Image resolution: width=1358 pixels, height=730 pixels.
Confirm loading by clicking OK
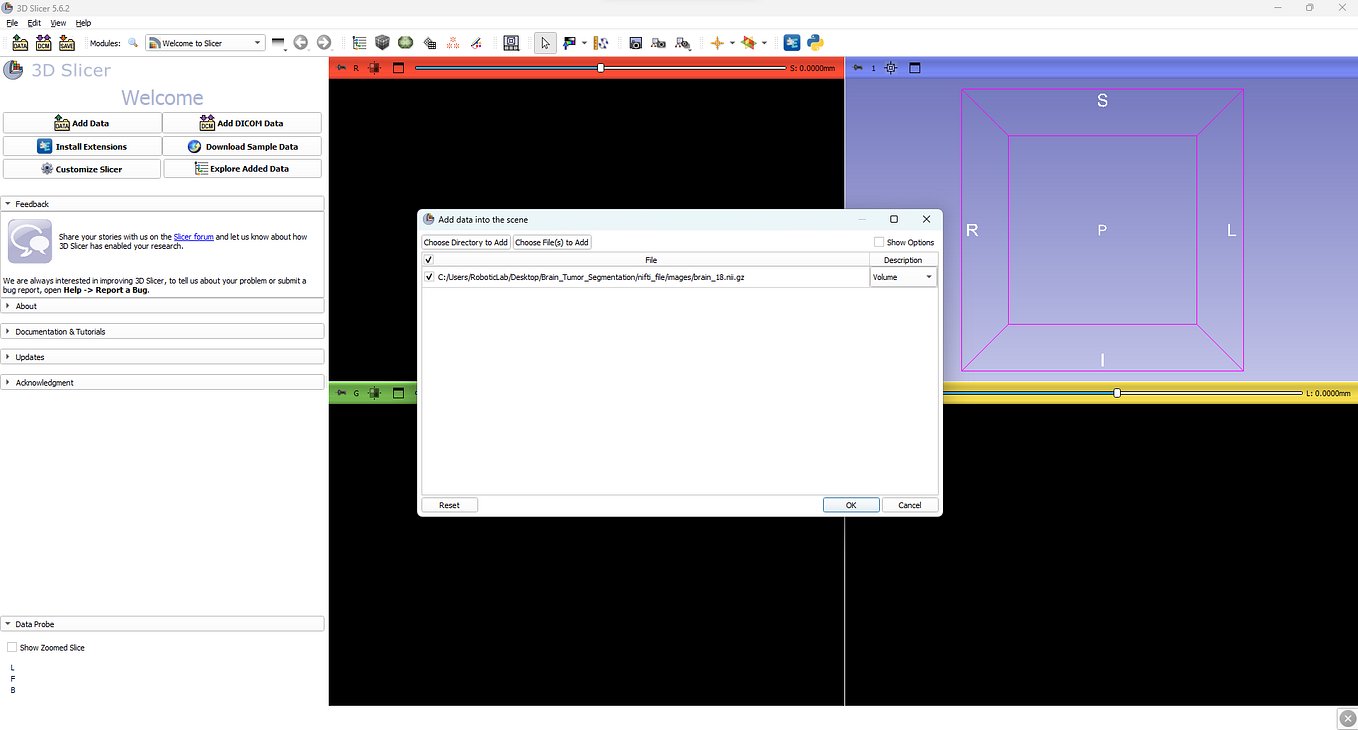851,504
